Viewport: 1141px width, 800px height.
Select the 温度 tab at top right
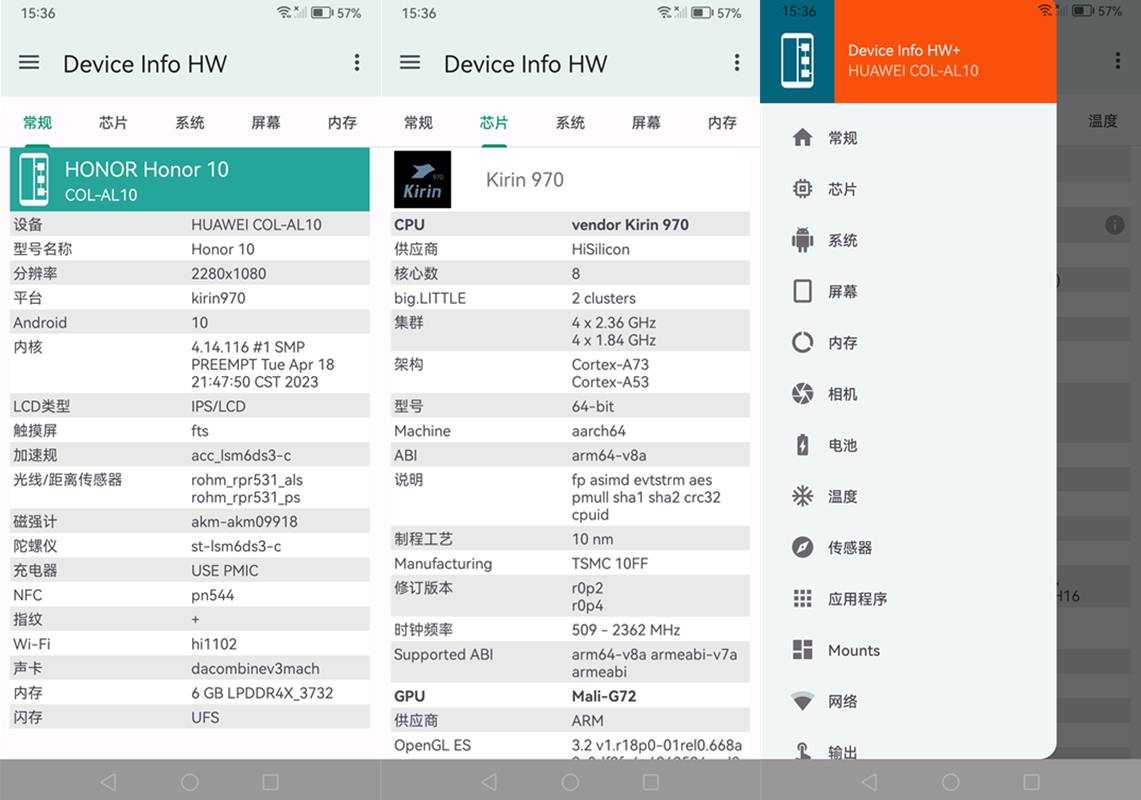1102,120
